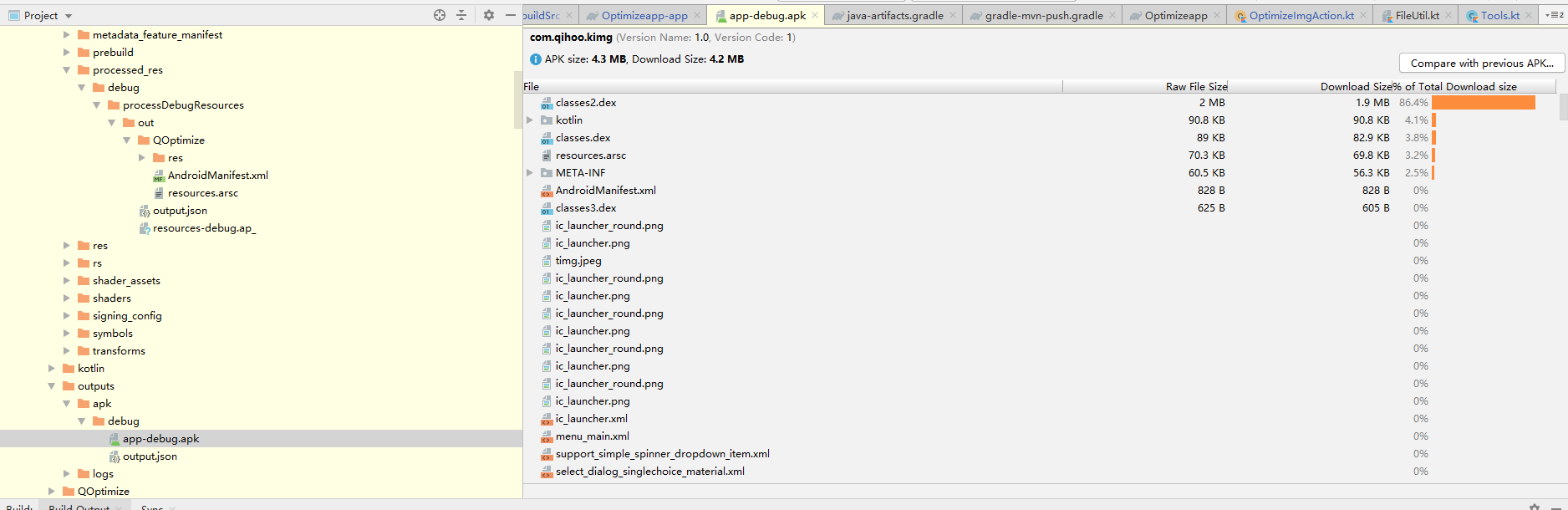Image resolution: width=1568 pixels, height=510 pixels.
Task: Close the OptimizeImgAction.kt tab
Action: (x=1363, y=15)
